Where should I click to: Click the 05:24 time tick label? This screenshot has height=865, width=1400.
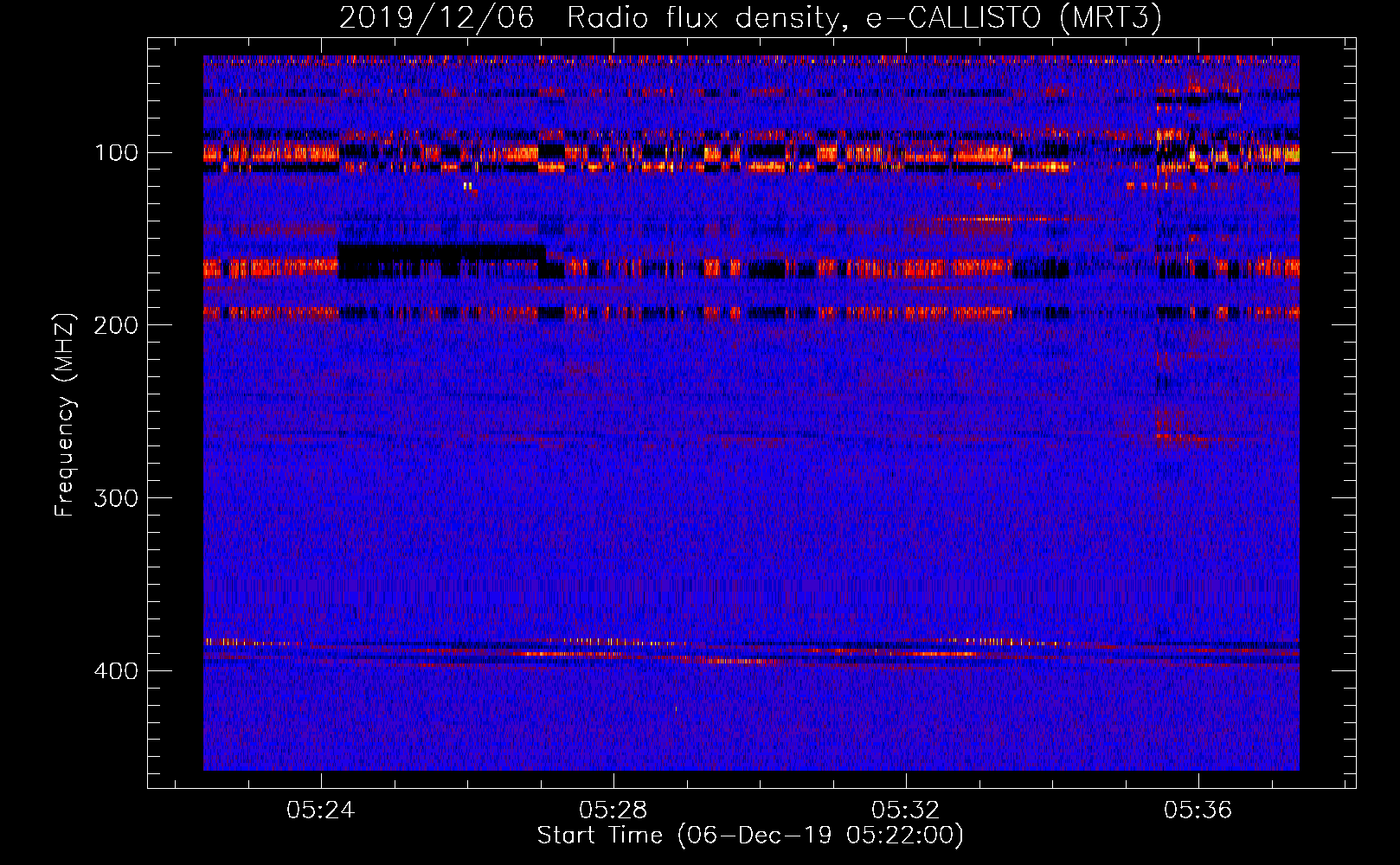click(x=321, y=811)
